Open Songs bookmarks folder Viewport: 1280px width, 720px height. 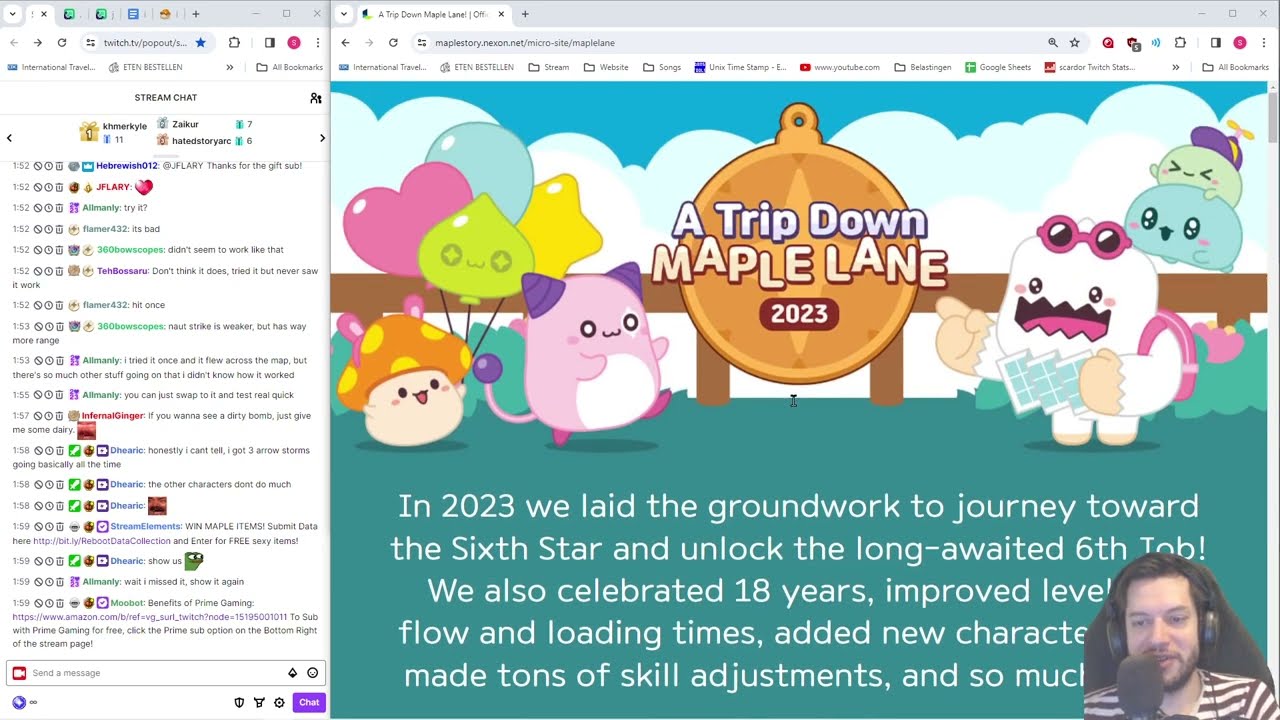coord(662,67)
